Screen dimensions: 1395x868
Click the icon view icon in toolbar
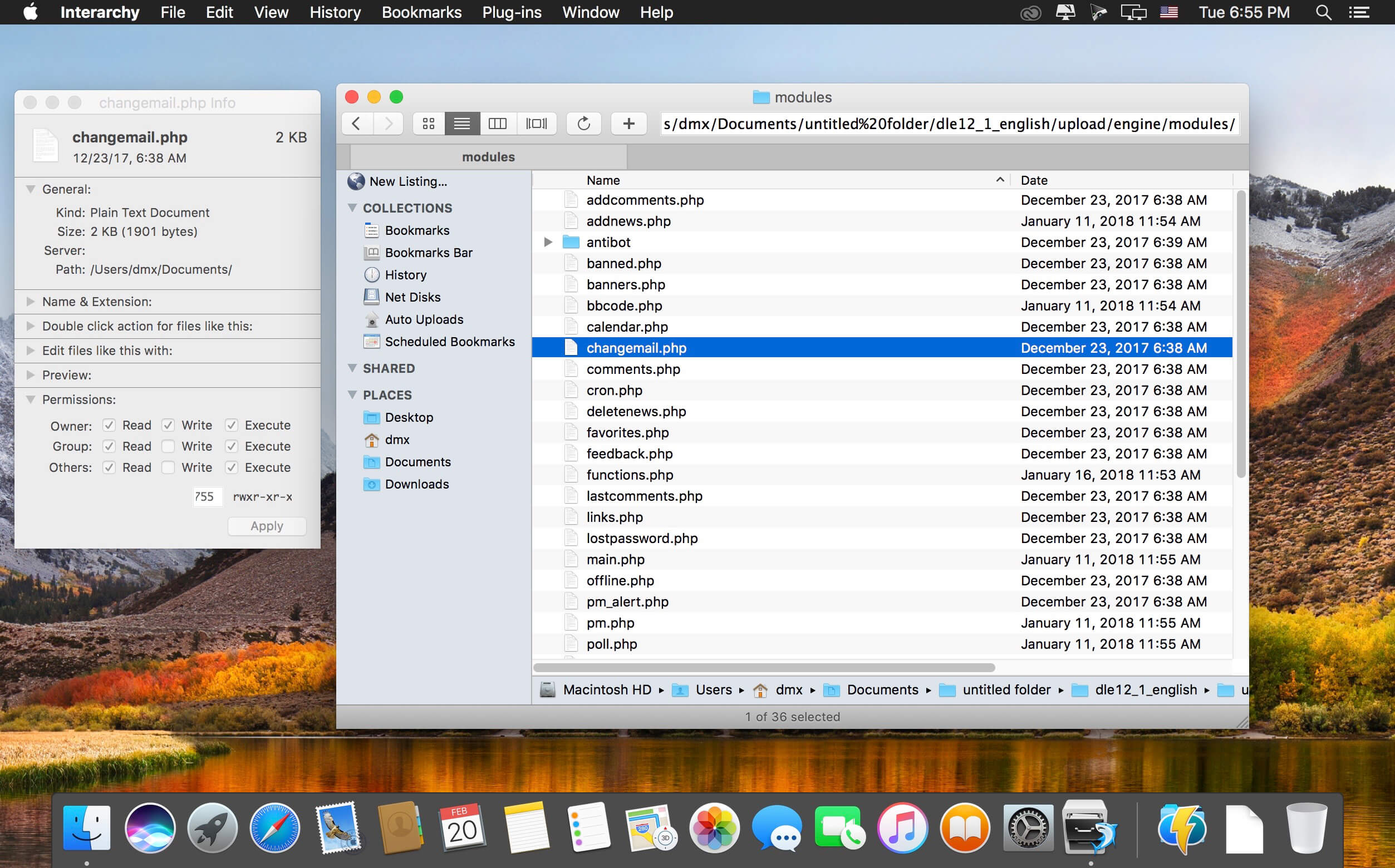[427, 122]
